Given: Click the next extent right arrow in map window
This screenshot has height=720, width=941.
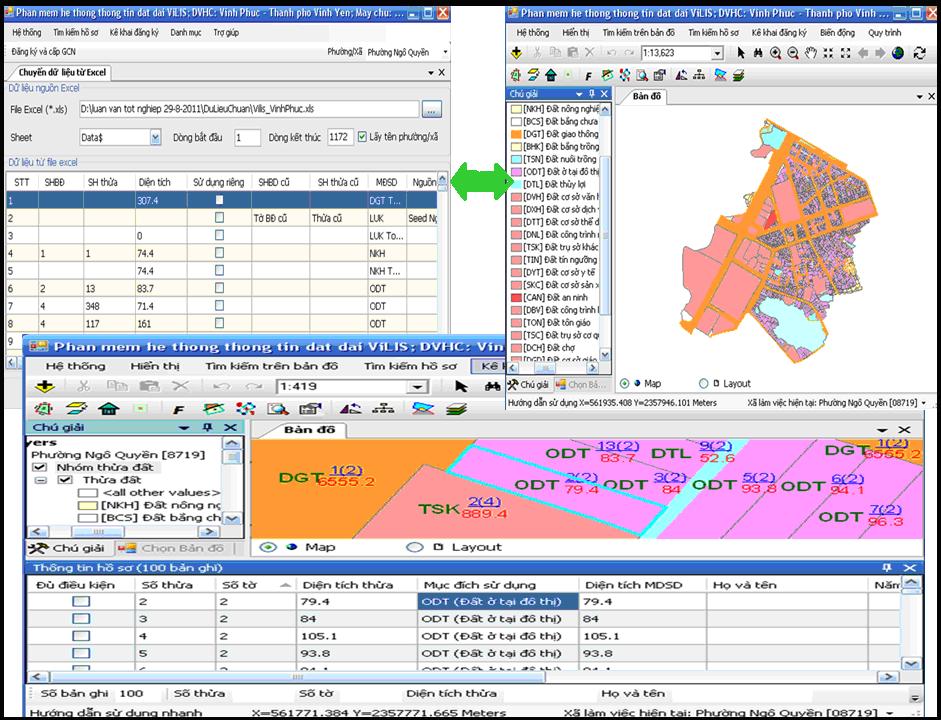Looking at the screenshot, I should 880,53.
